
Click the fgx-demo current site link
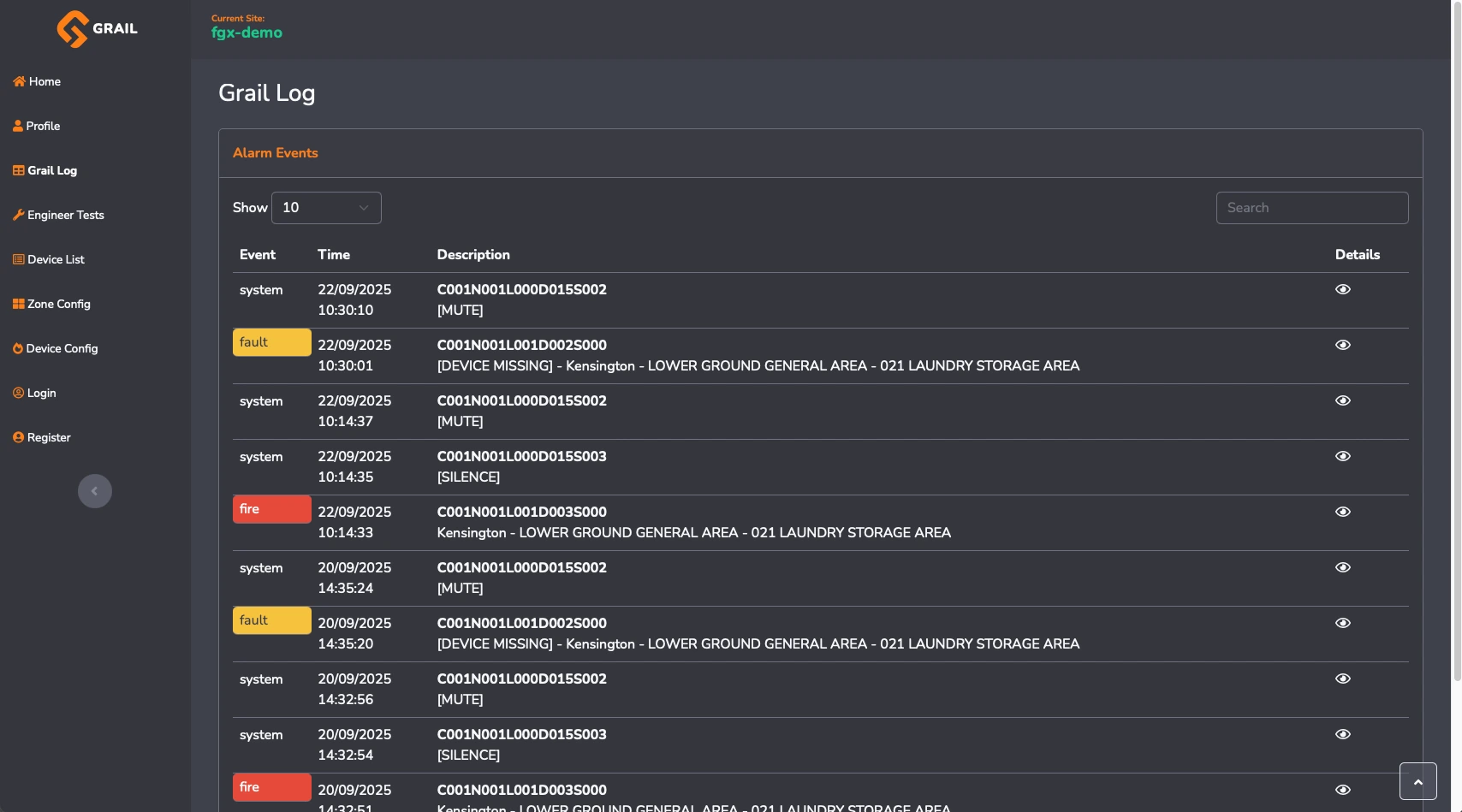click(x=247, y=33)
